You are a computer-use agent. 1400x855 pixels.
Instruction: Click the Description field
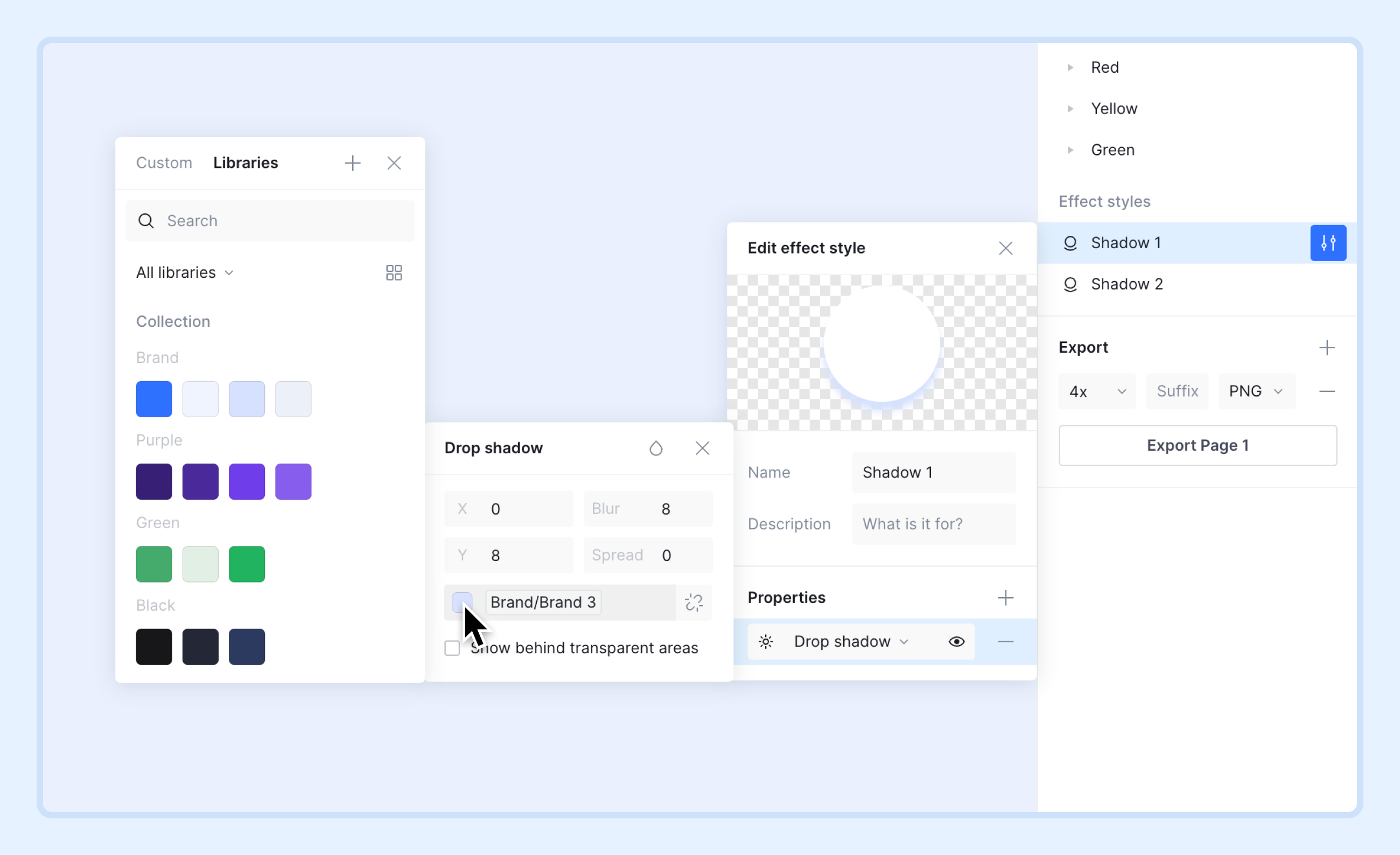tap(934, 524)
